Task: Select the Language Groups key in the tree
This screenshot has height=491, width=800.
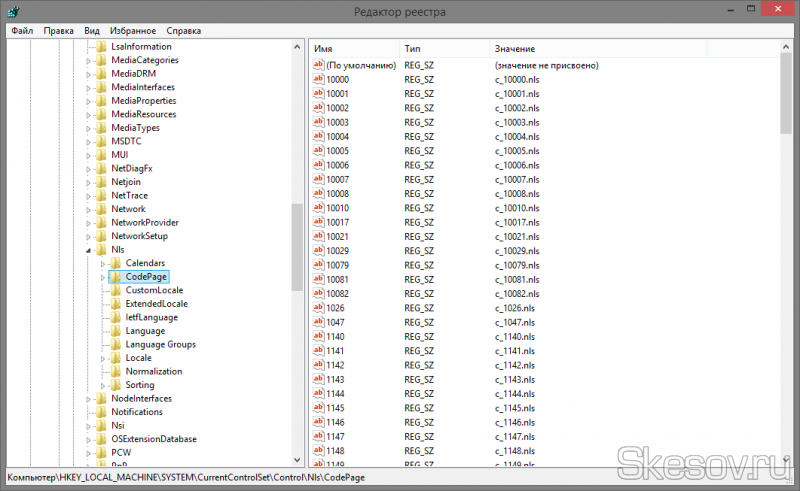Action: coord(160,344)
